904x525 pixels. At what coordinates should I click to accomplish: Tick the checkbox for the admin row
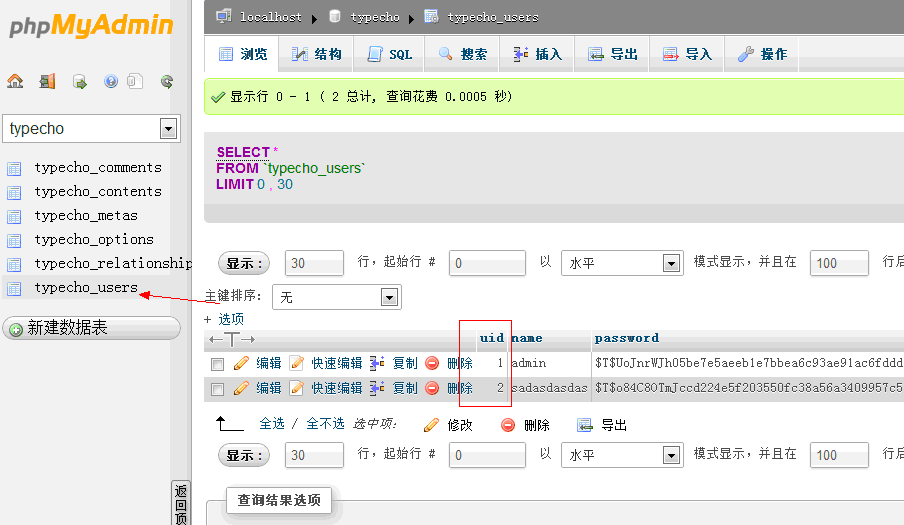[x=217, y=364]
